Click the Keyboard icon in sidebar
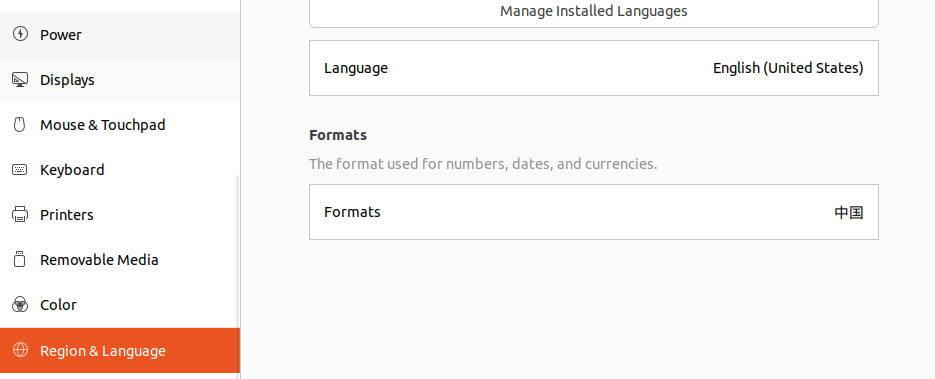This screenshot has height=379, width=935. (x=20, y=170)
